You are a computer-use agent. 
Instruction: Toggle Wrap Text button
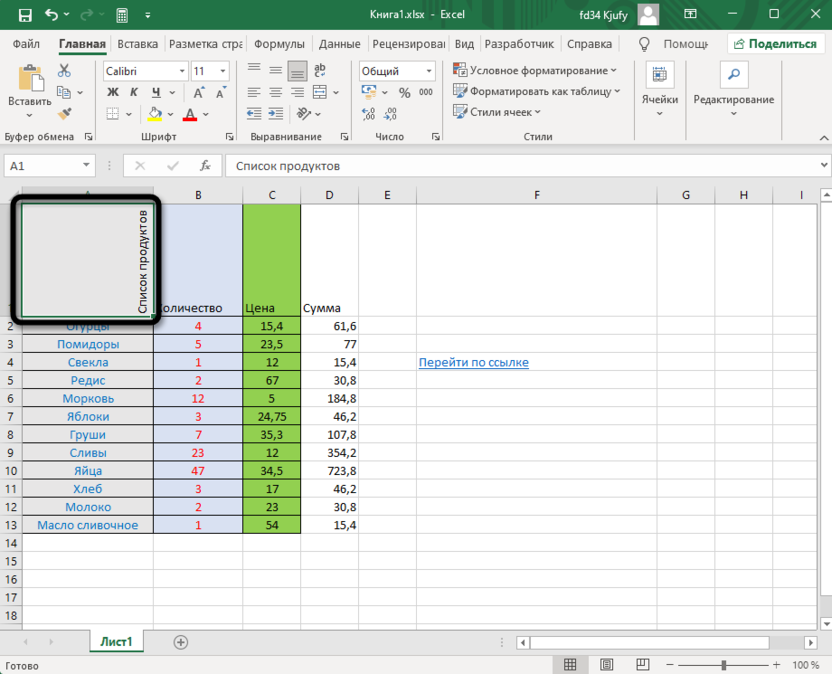point(321,71)
